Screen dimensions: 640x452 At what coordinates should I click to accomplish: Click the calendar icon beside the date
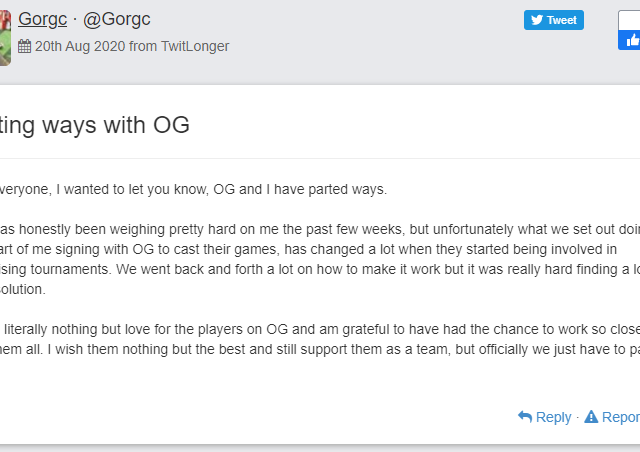pyautogui.click(x=25, y=47)
